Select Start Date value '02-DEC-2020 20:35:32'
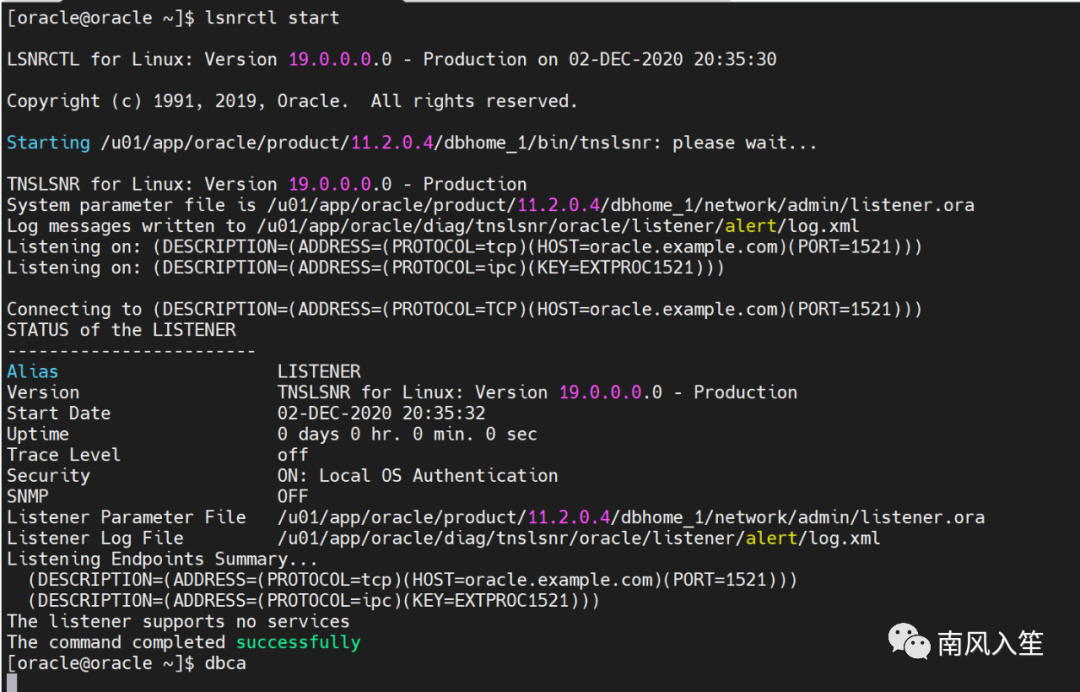1080x692 pixels. point(382,413)
